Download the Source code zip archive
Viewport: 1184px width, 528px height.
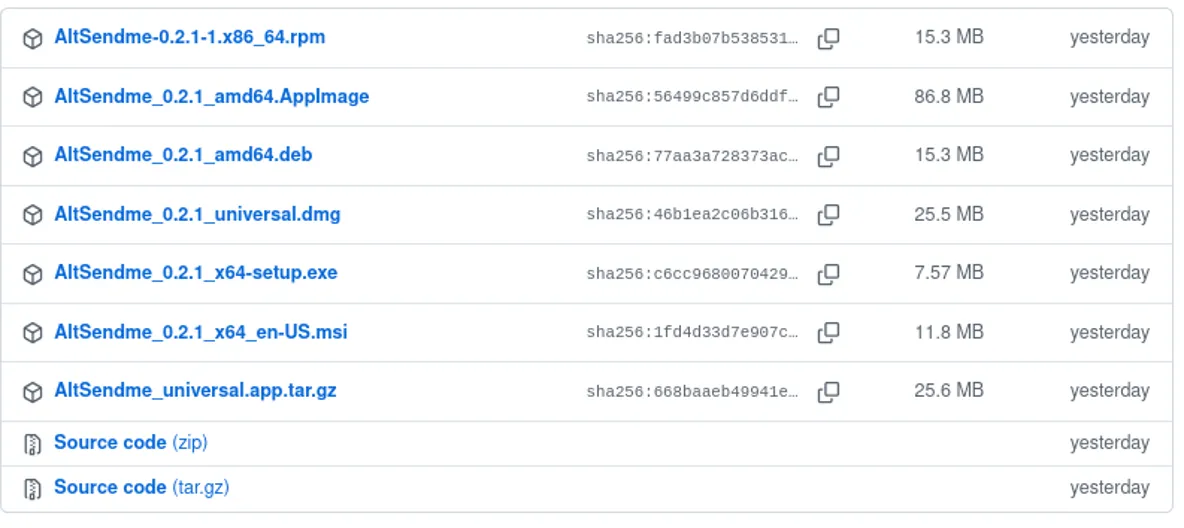pyautogui.click(x=110, y=442)
